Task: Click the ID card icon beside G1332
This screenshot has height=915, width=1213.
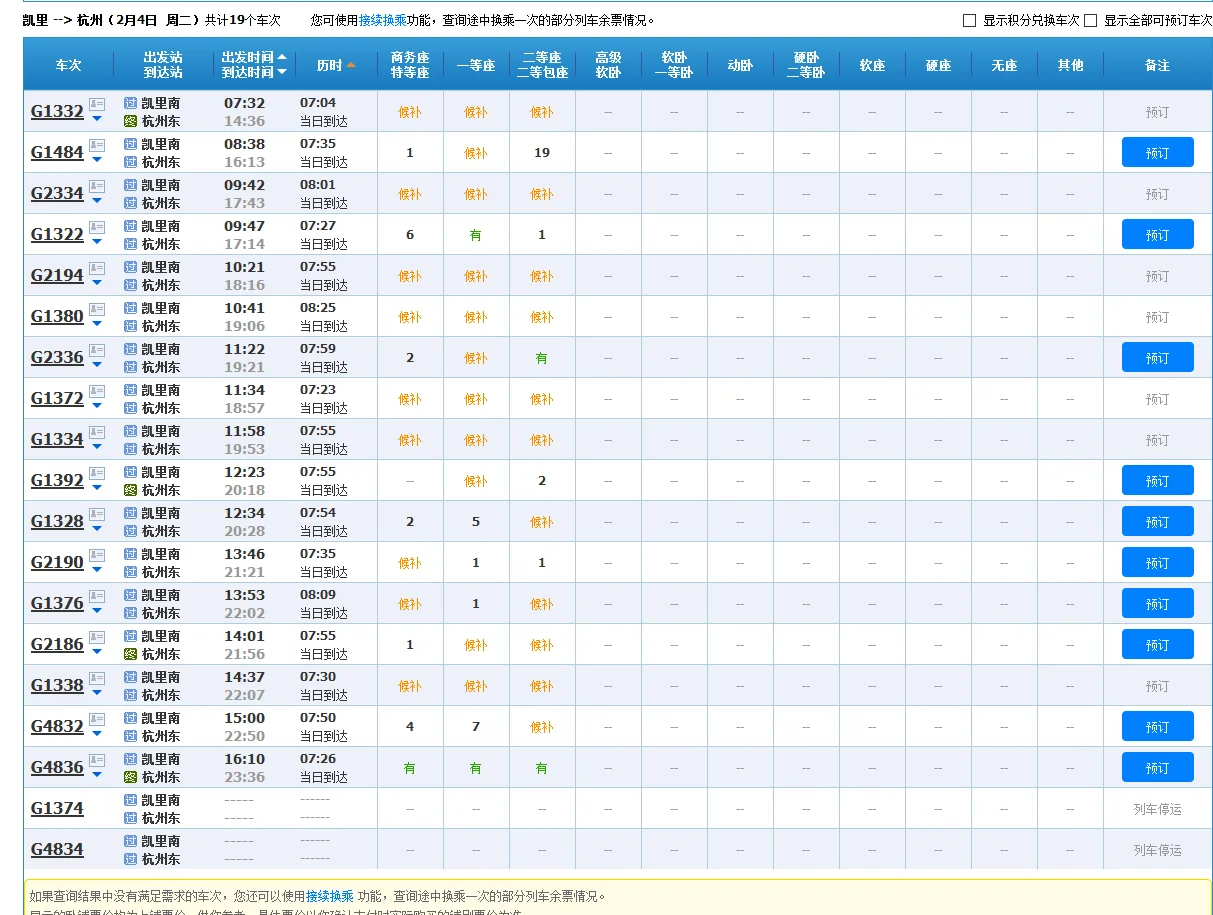Action: click(x=97, y=104)
